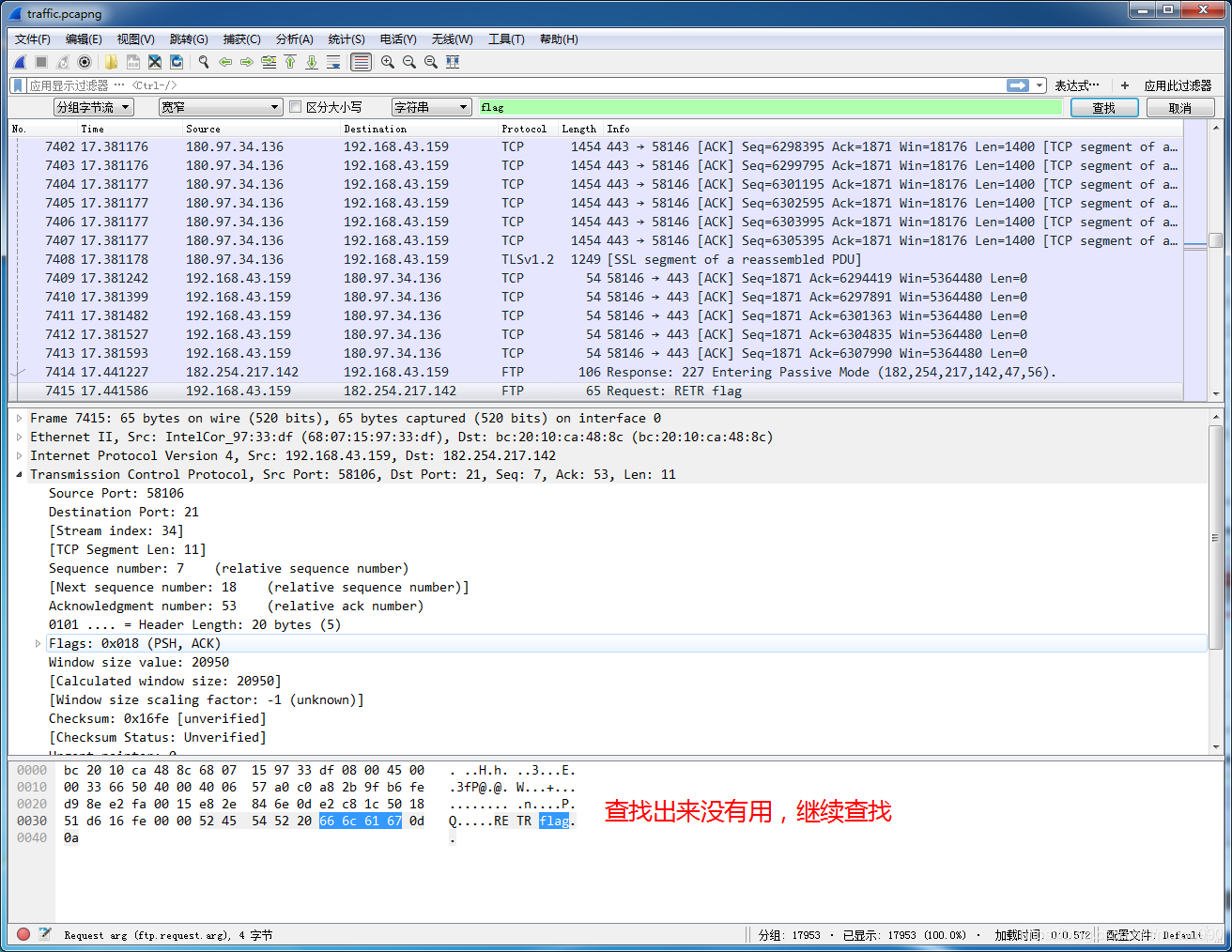Open the 帮助(H) menu

[x=559, y=39]
